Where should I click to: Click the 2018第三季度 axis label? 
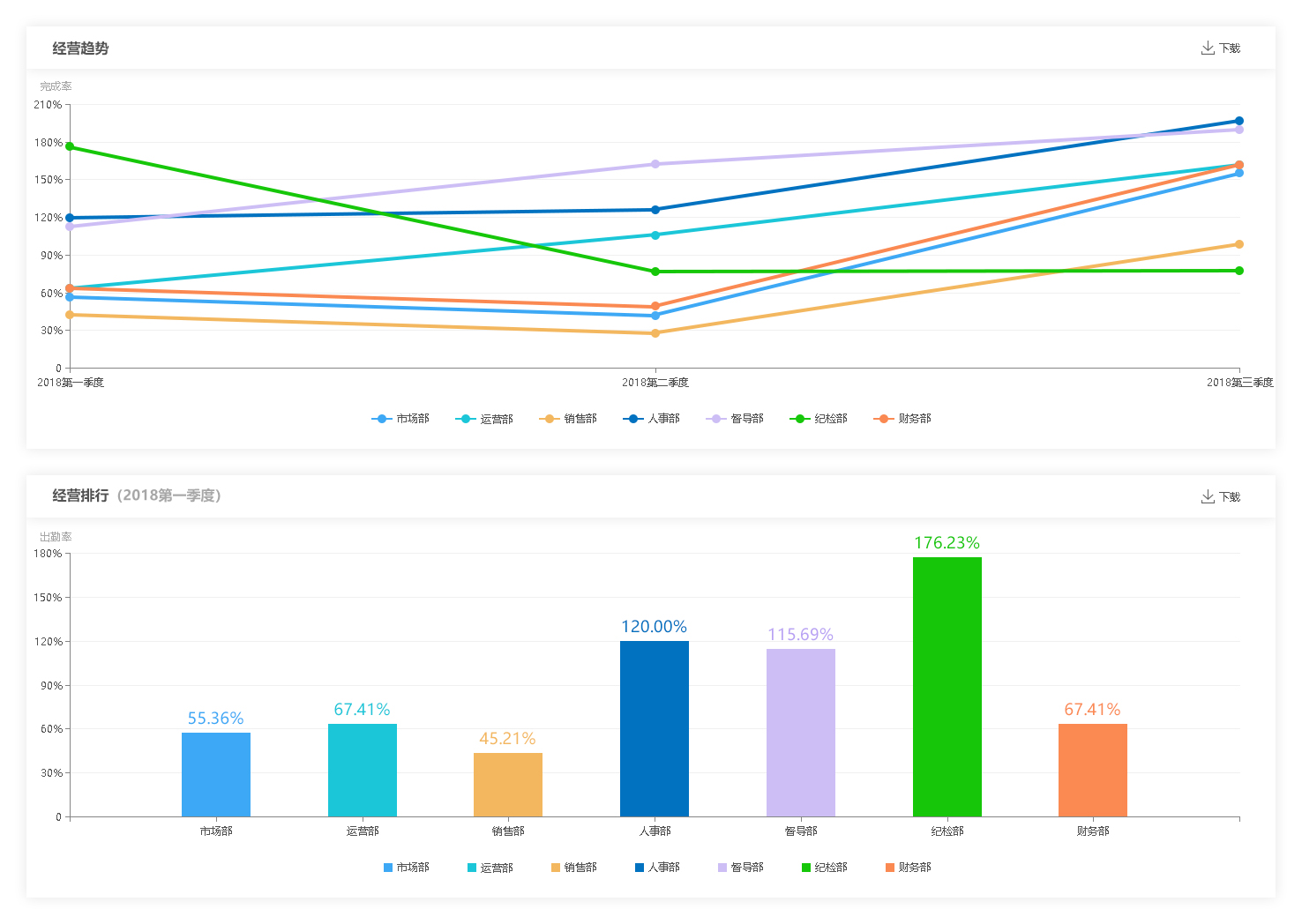(x=1240, y=383)
